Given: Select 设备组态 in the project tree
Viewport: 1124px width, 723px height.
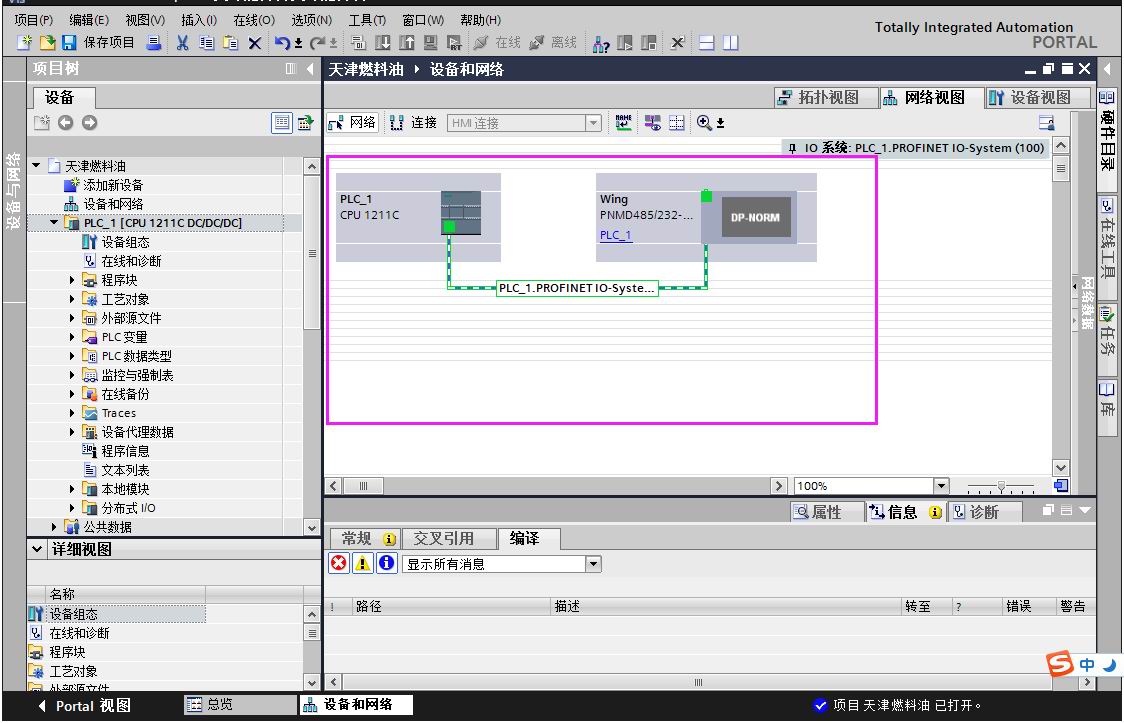Looking at the screenshot, I should click(125, 242).
